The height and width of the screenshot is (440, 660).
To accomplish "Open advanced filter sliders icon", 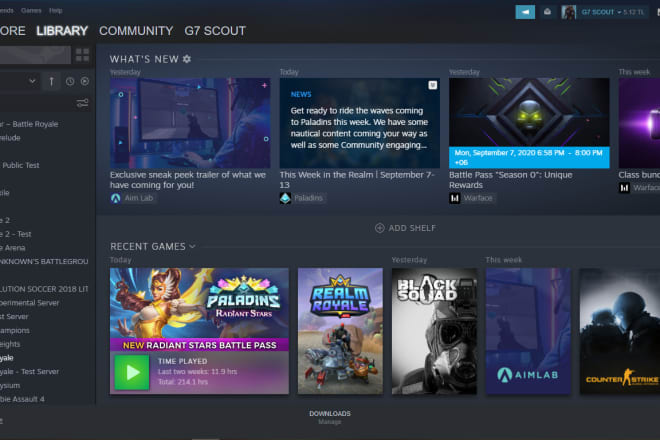I will click(x=82, y=103).
